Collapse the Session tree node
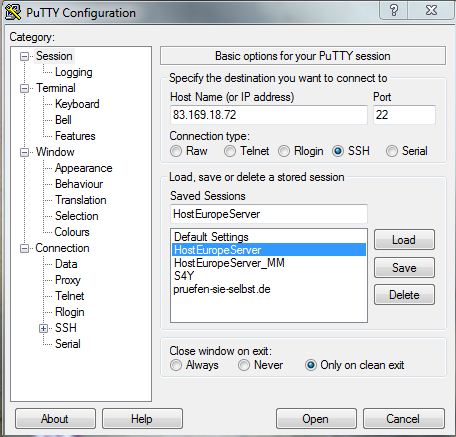This screenshot has height=437, width=456. pos(24,56)
